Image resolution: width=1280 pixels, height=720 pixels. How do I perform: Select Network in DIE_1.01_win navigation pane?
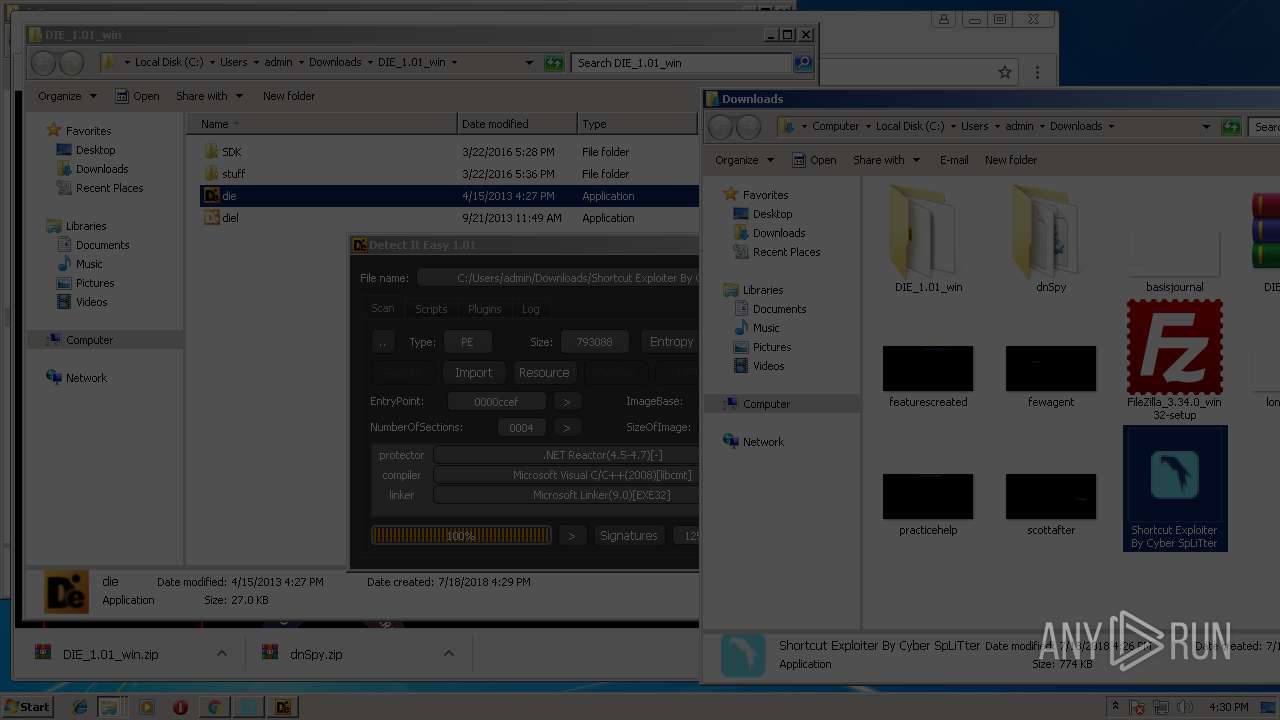click(x=86, y=378)
